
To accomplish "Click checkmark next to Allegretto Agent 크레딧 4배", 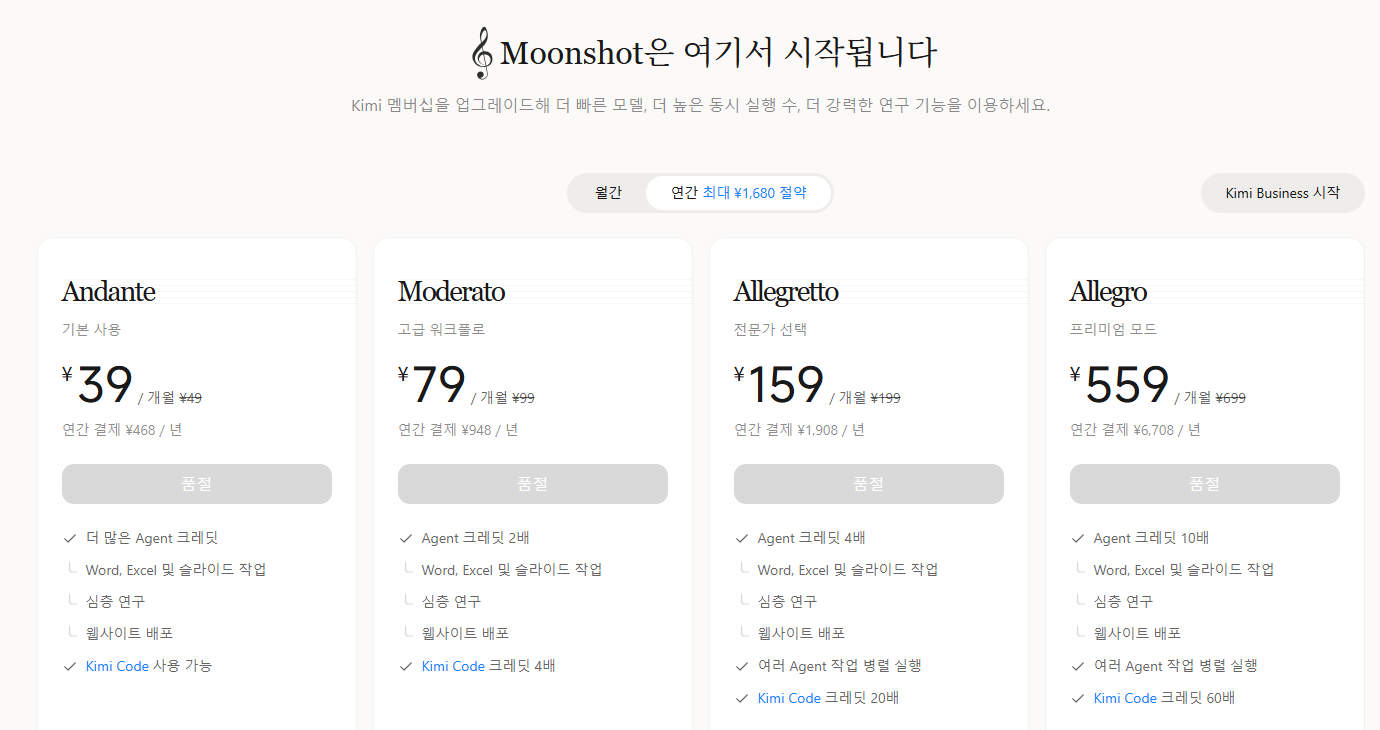I will [x=742, y=538].
